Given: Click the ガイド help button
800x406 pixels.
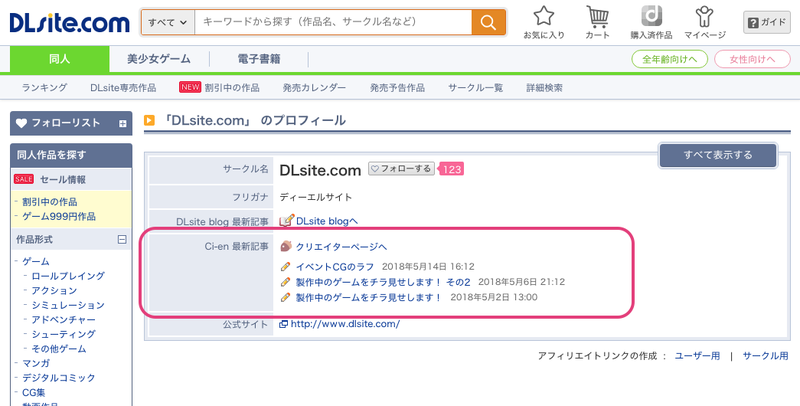Looking at the screenshot, I should tap(766, 22).
